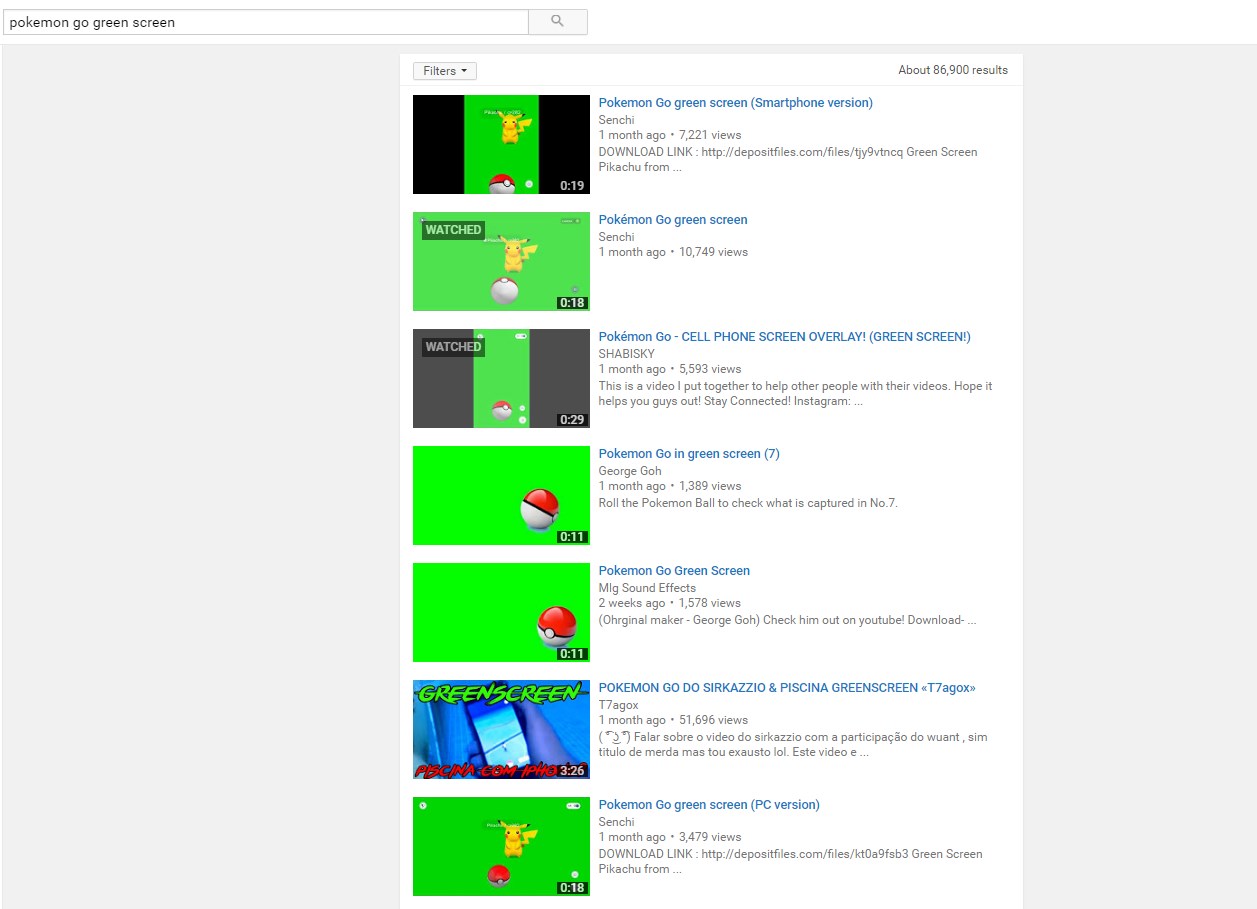Open Mlg Sound Effects pokeball thumbnail

501,613
